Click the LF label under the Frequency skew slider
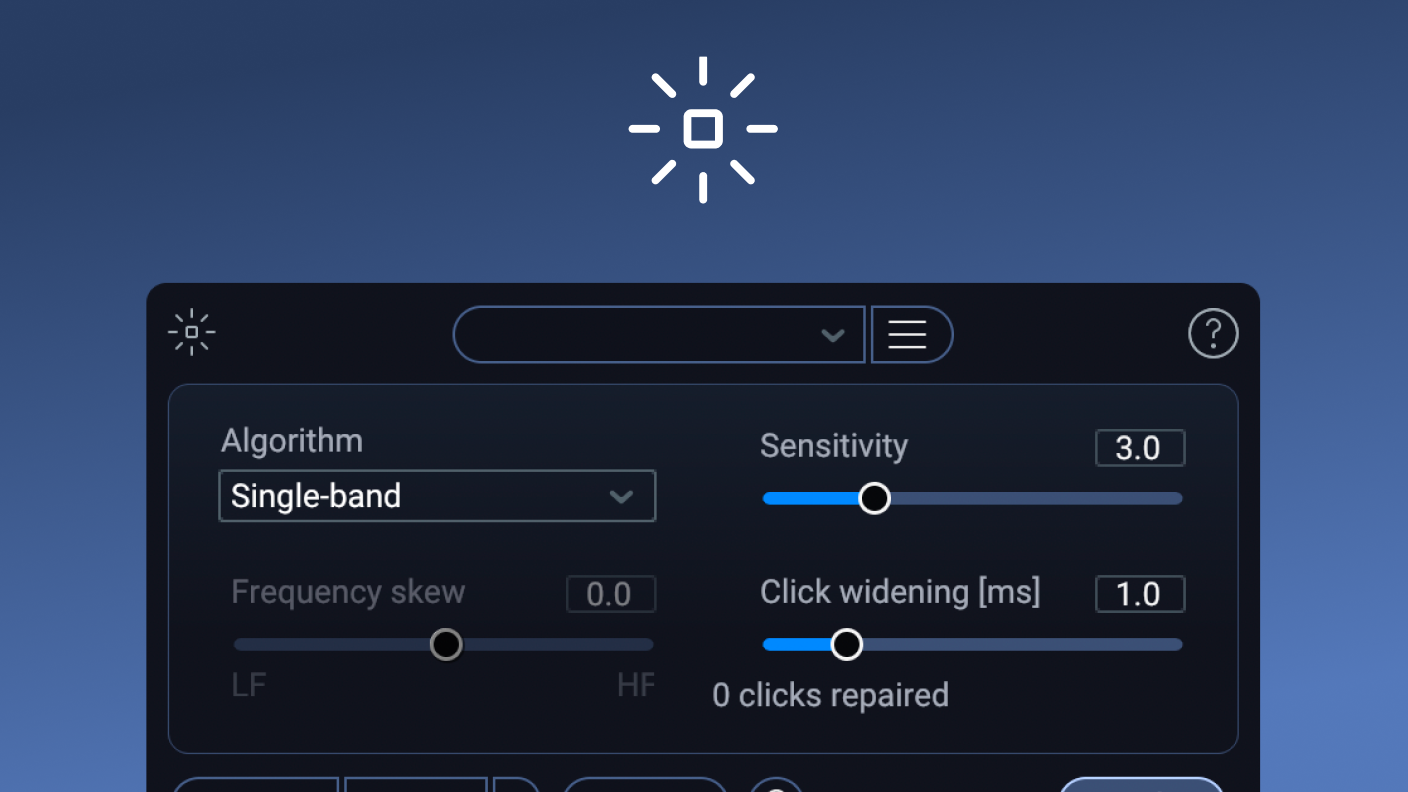The height and width of the screenshot is (792, 1408). coord(247,685)
